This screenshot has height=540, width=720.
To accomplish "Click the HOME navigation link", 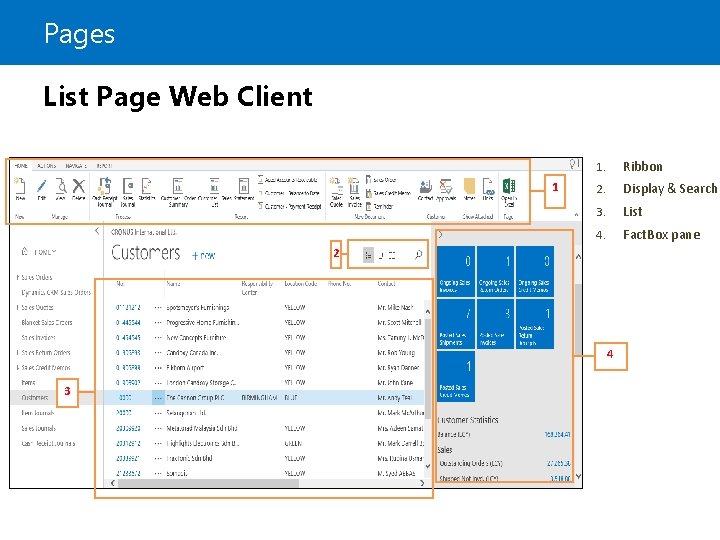I will point(39,252).
